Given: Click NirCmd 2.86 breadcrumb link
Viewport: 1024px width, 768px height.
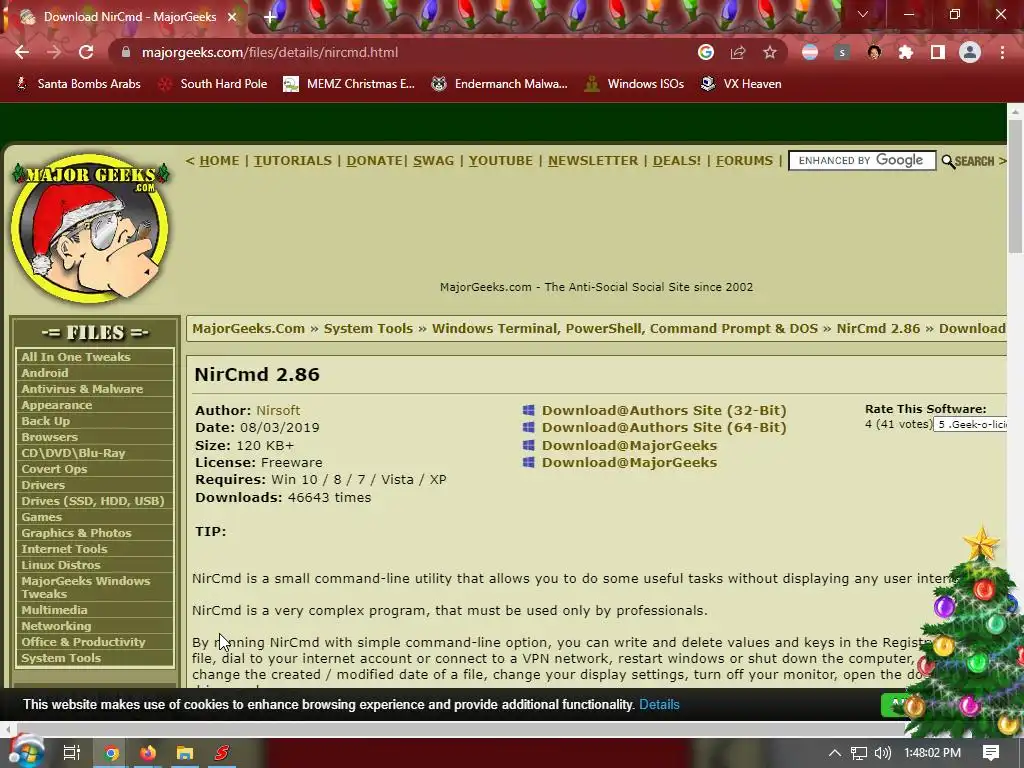Looking at the screenshot, I should (x=878, y=328).
